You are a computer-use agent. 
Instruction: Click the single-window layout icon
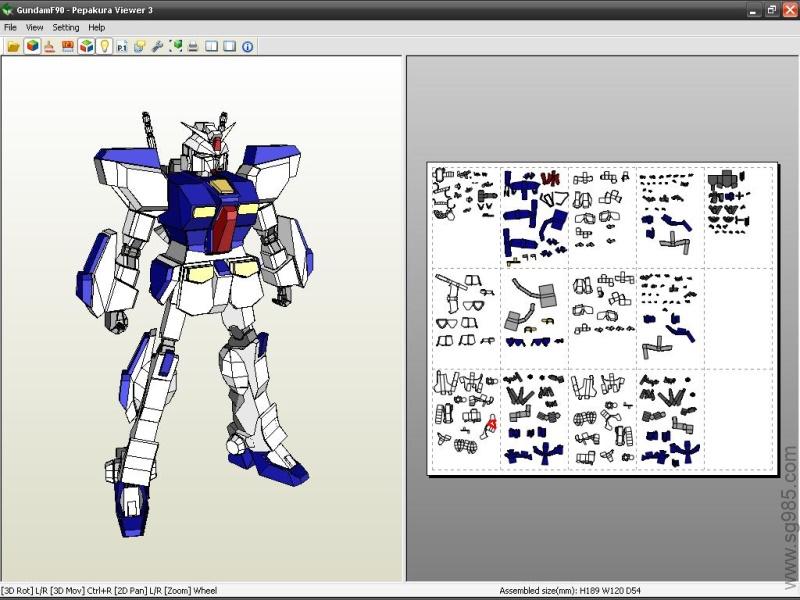coord(231,45)
